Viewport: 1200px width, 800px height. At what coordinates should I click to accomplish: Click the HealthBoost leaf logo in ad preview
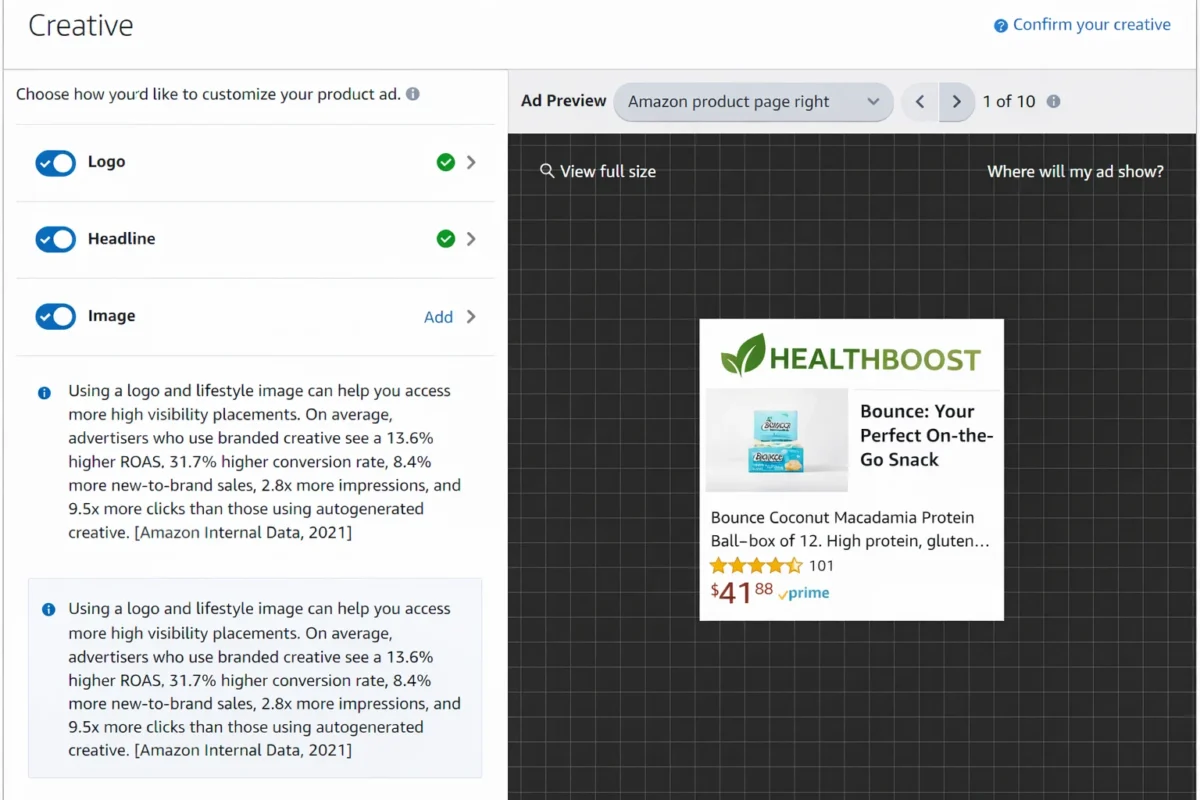[x=743, y=355]
